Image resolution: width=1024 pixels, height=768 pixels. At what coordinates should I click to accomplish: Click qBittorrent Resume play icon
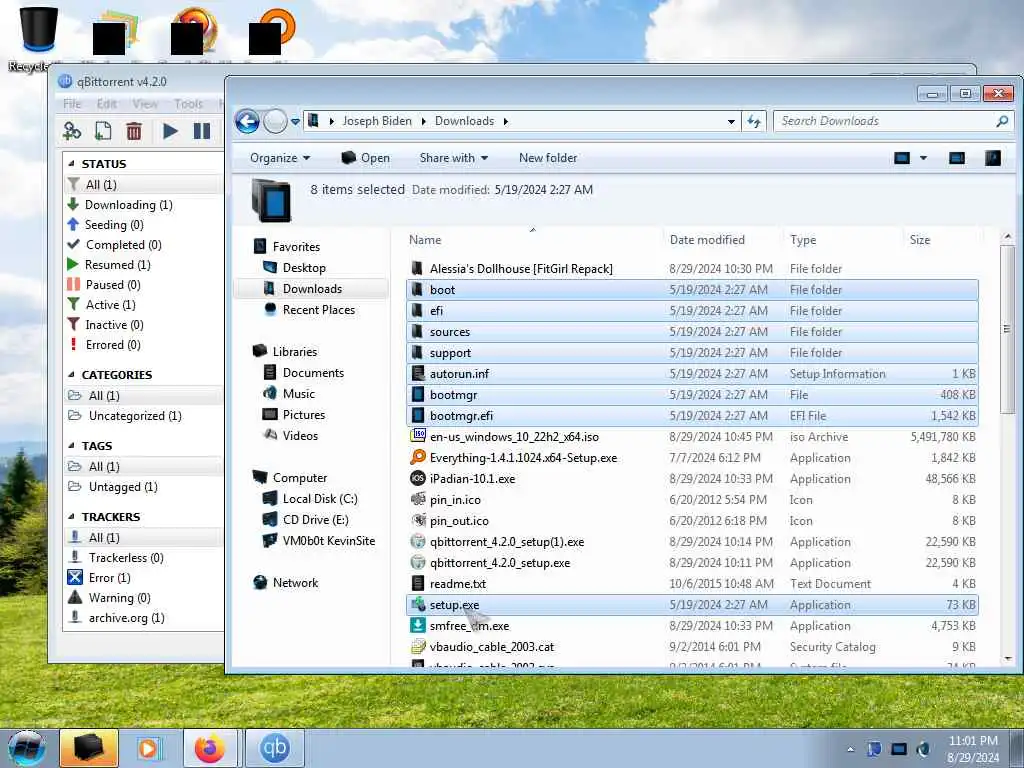(x=170, y=131)
